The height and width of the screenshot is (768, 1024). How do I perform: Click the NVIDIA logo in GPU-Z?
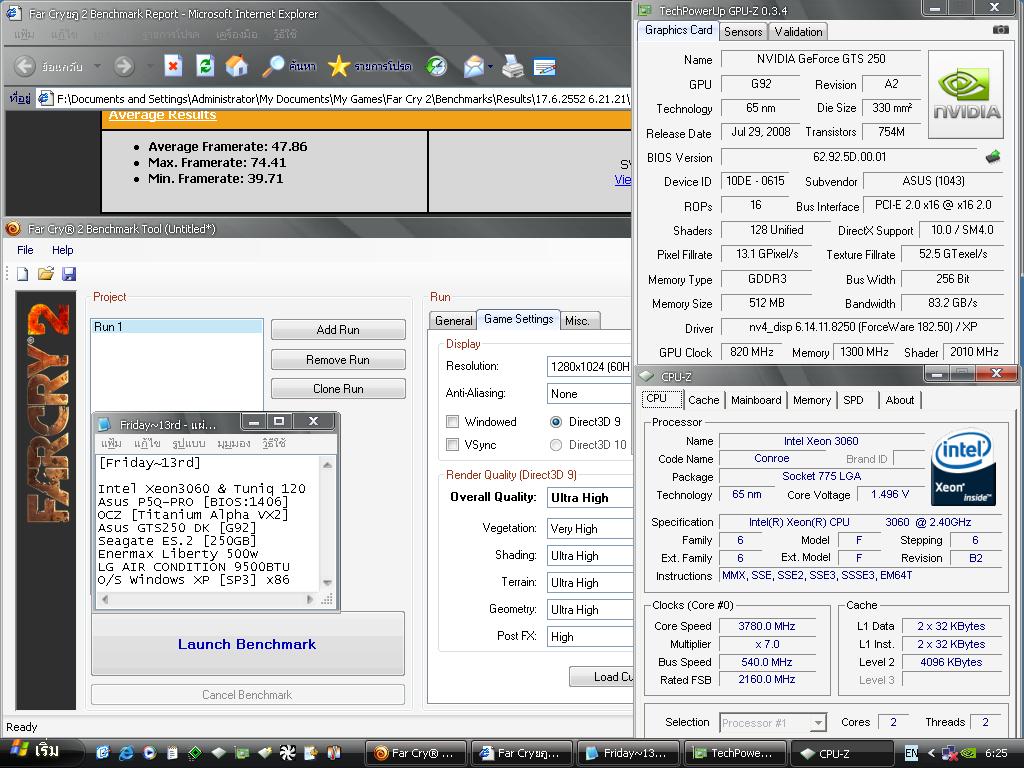click(x=966, y=95)
